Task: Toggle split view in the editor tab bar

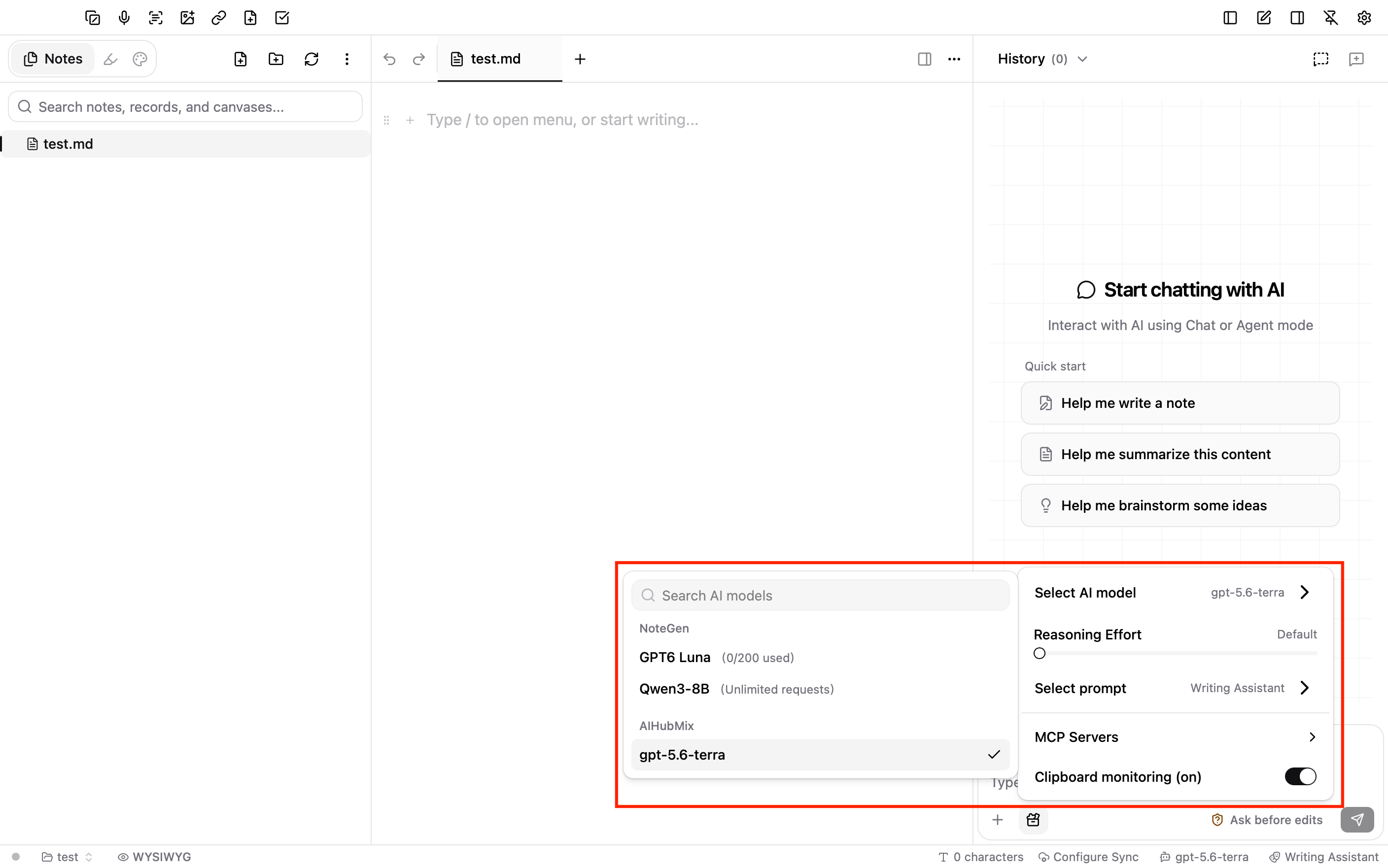Action: tap(925, 59)
